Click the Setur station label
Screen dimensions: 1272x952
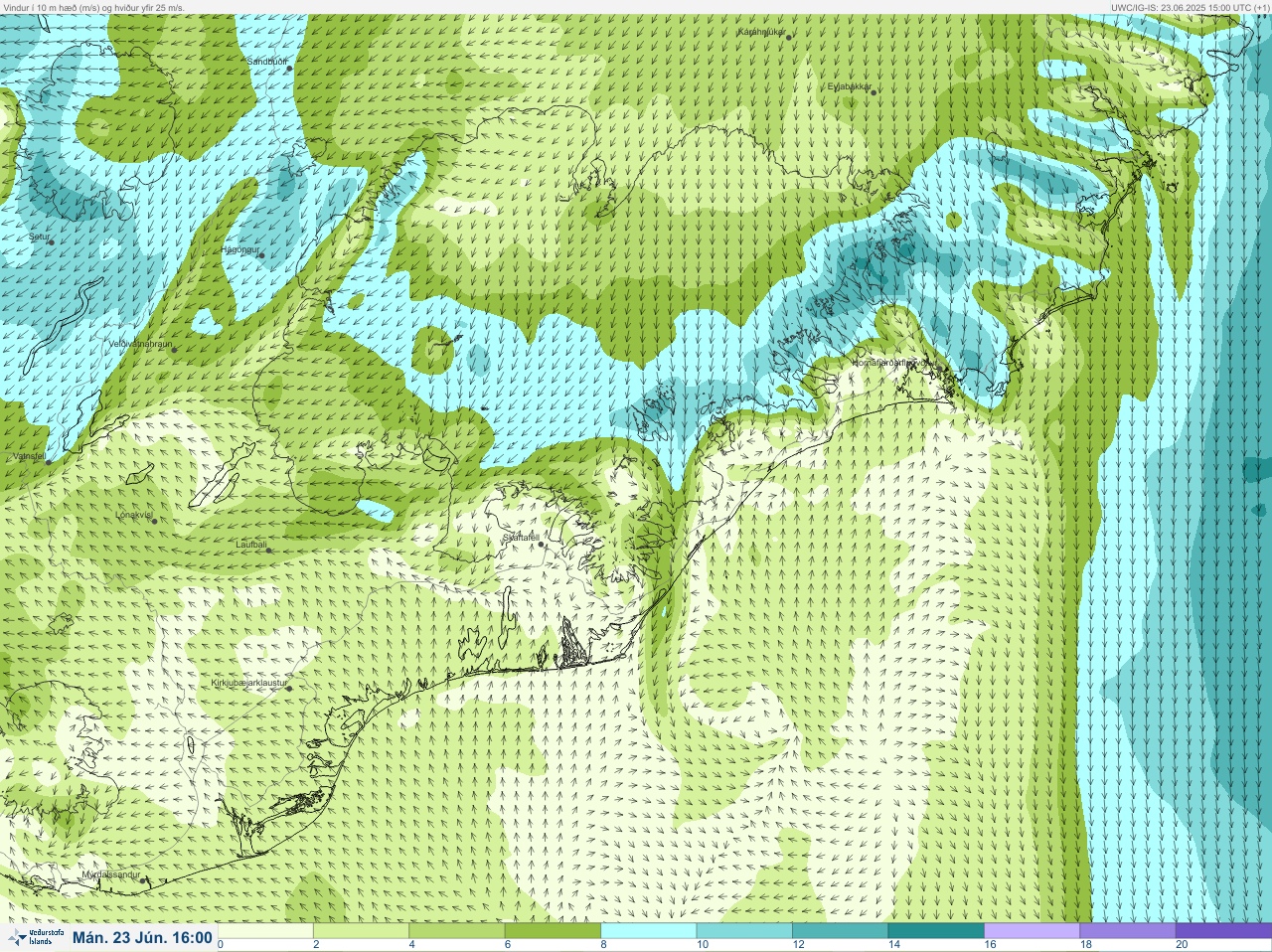[x=39, y=237]
